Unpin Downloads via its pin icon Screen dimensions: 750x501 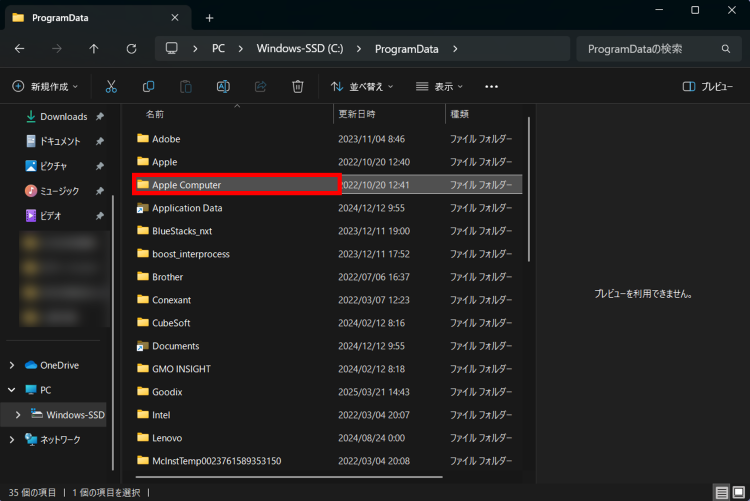(99, 116)
